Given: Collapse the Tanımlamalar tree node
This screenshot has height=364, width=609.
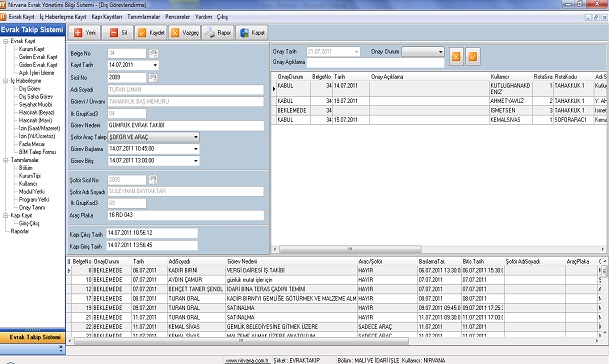Looking at the screenshot, I should [x=5, y=160].
